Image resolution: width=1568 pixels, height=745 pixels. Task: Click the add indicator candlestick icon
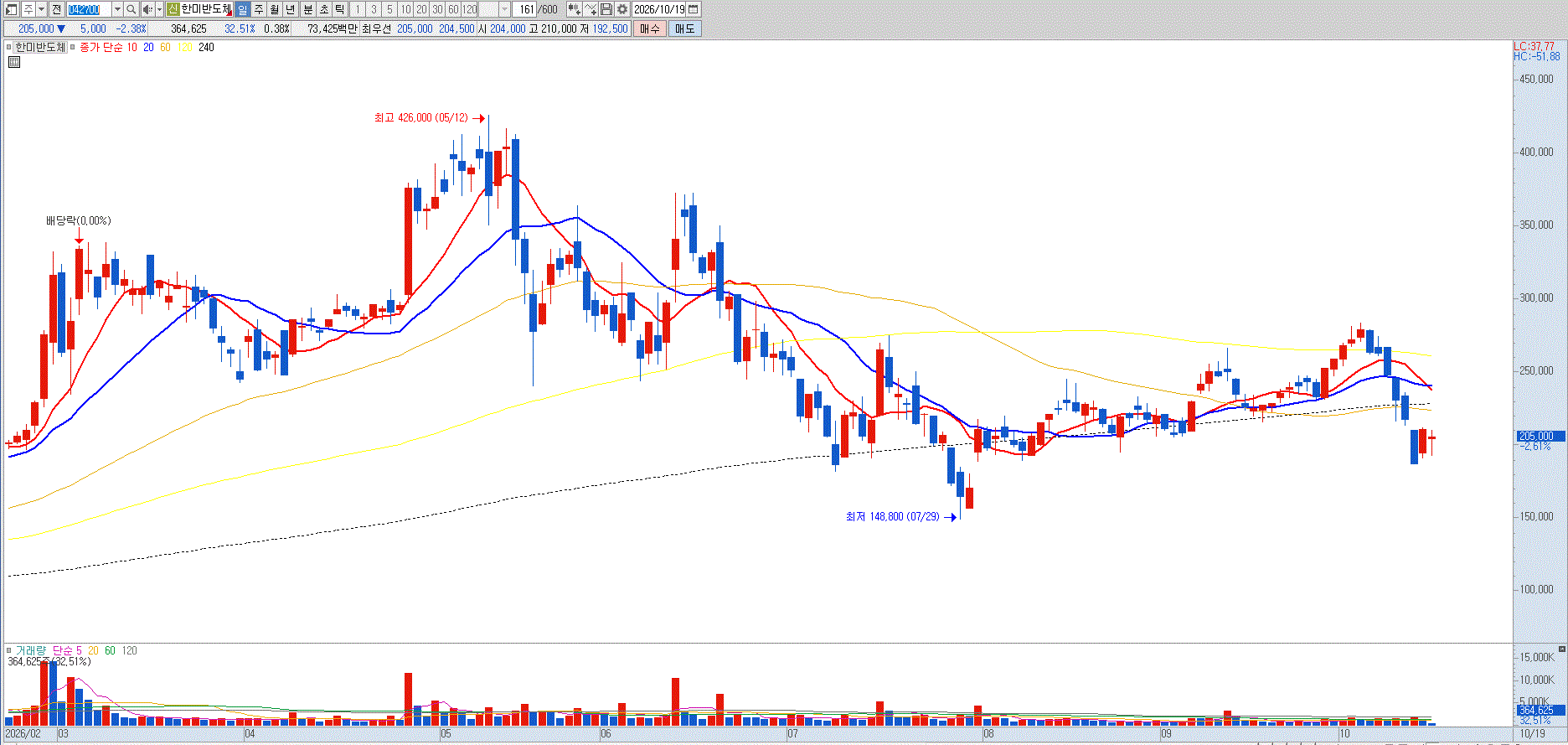click(574, 9)
